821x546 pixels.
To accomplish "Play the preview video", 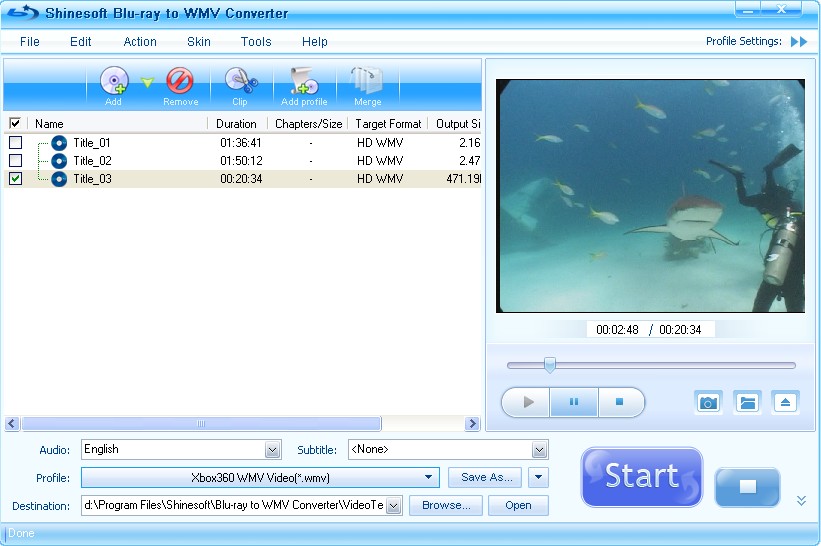I will pos(526,402).
